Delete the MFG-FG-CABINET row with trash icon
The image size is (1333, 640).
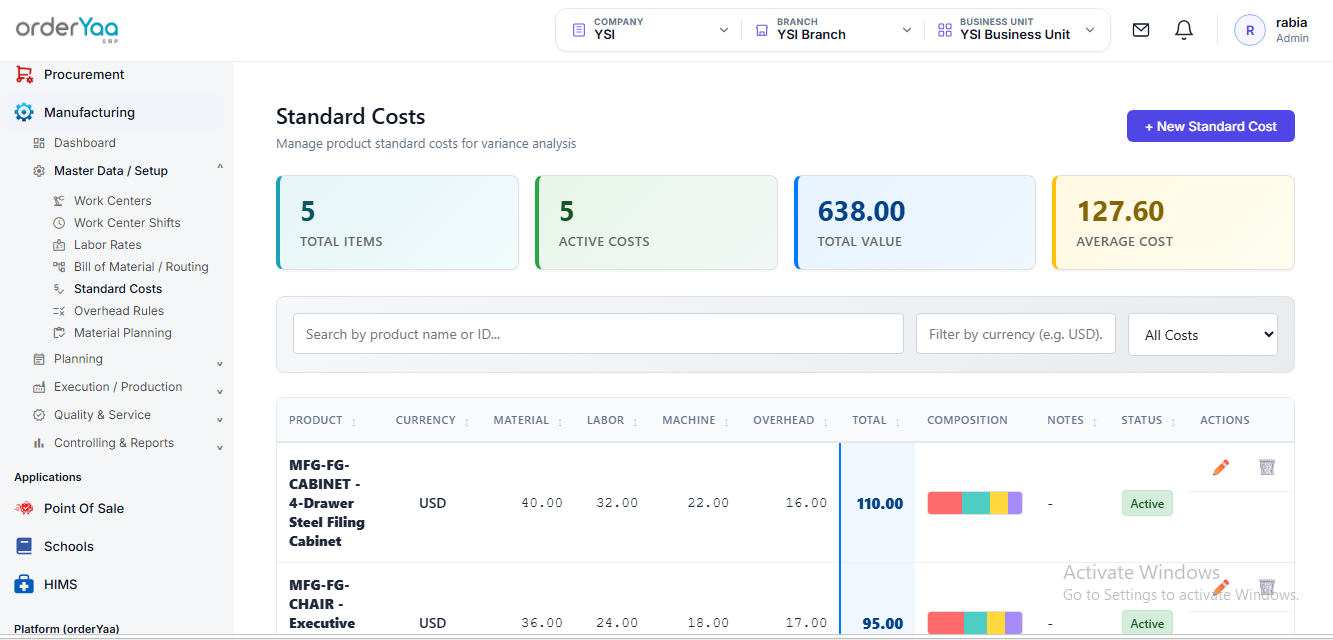pos(1267,467)
